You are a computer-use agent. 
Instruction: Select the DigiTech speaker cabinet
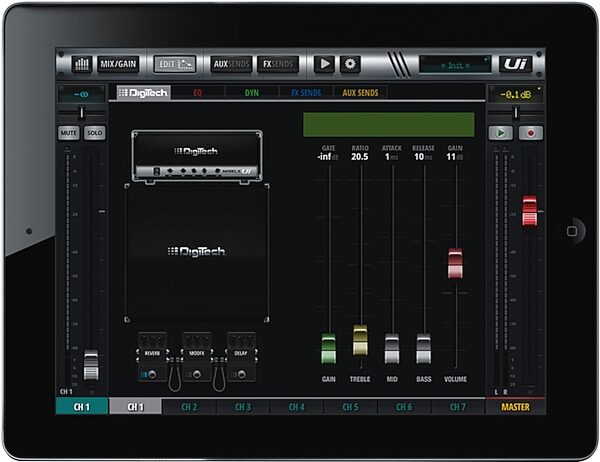tap(197, 253)
